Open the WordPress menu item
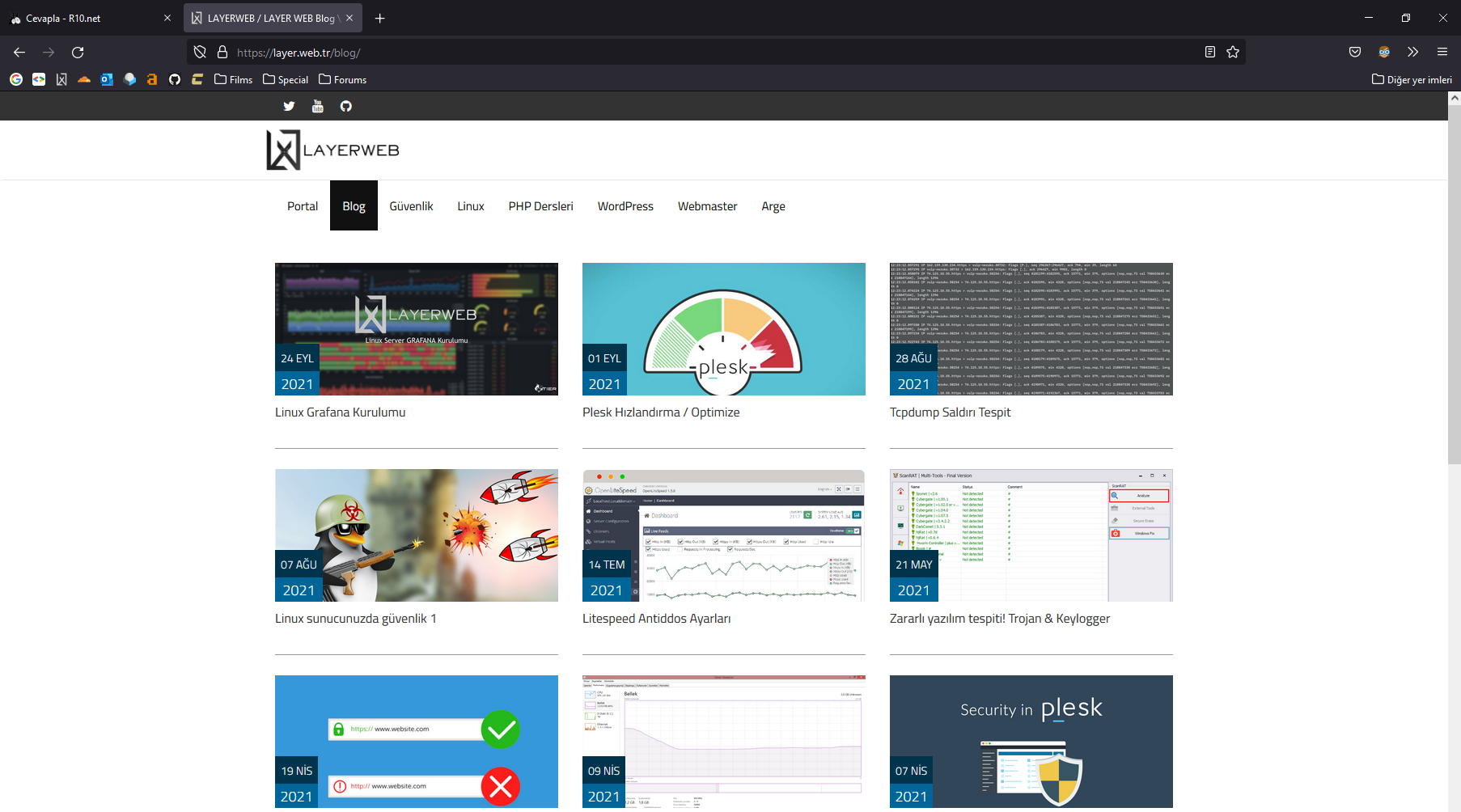Screen dimensions: 1461x812 tap(625, 206)
